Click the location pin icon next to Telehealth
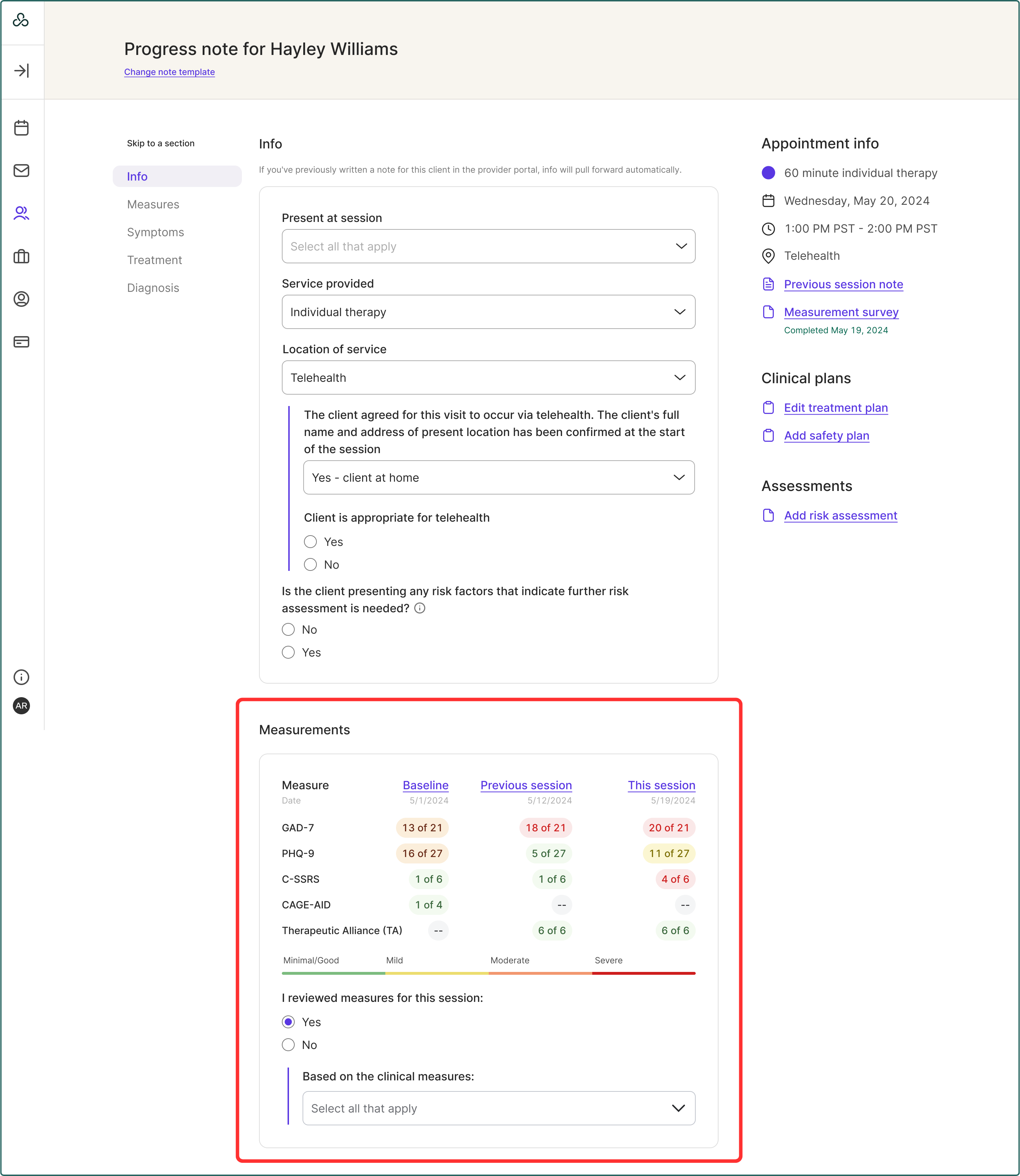Screen dimensions: 1020x1176 pyautogui.click(x=768, y=256)
